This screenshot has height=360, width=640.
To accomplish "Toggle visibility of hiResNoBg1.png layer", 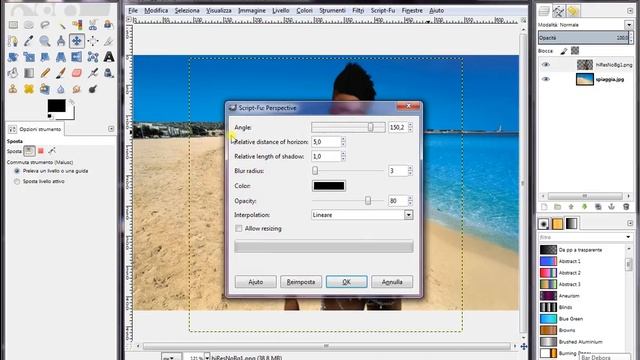I will [x=546, y=64].
